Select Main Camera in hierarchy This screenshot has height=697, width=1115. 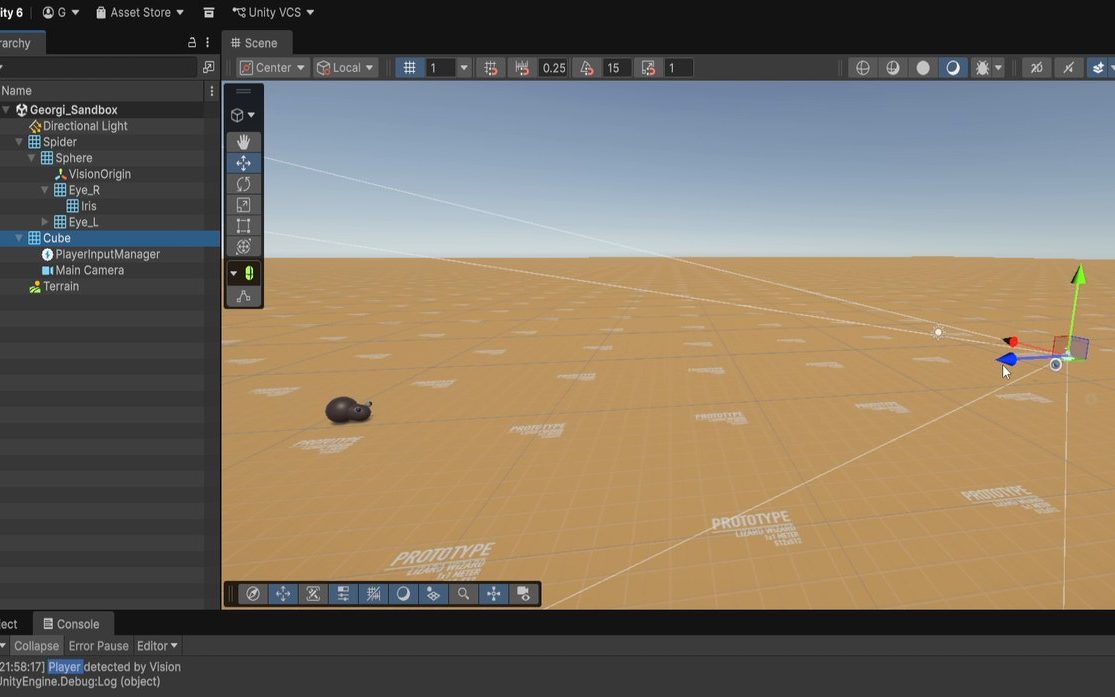pyautogui.click(x=90, y=270)
